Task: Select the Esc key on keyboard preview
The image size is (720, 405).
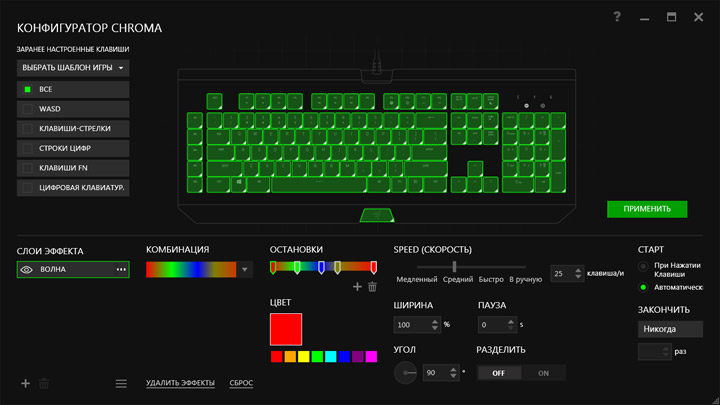Action: [x=214, y=101]
